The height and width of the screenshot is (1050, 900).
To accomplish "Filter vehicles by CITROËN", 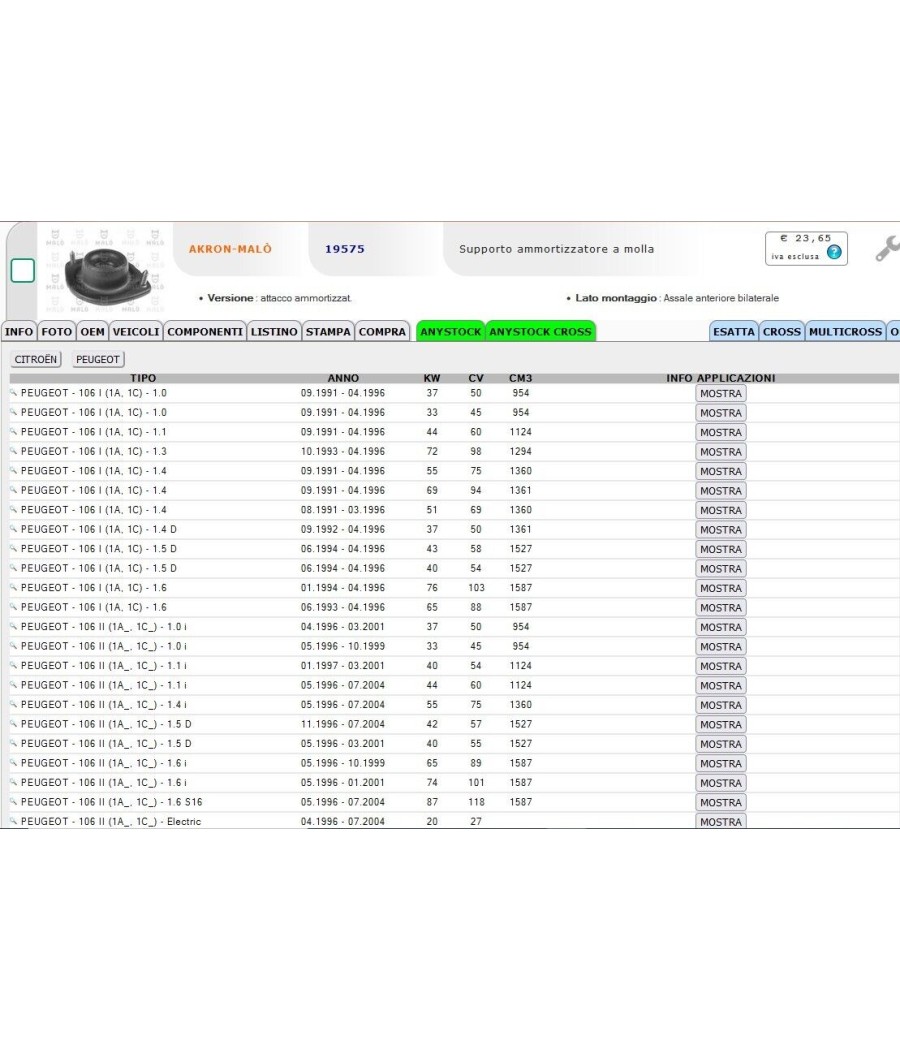I will (x=36, y=359).
